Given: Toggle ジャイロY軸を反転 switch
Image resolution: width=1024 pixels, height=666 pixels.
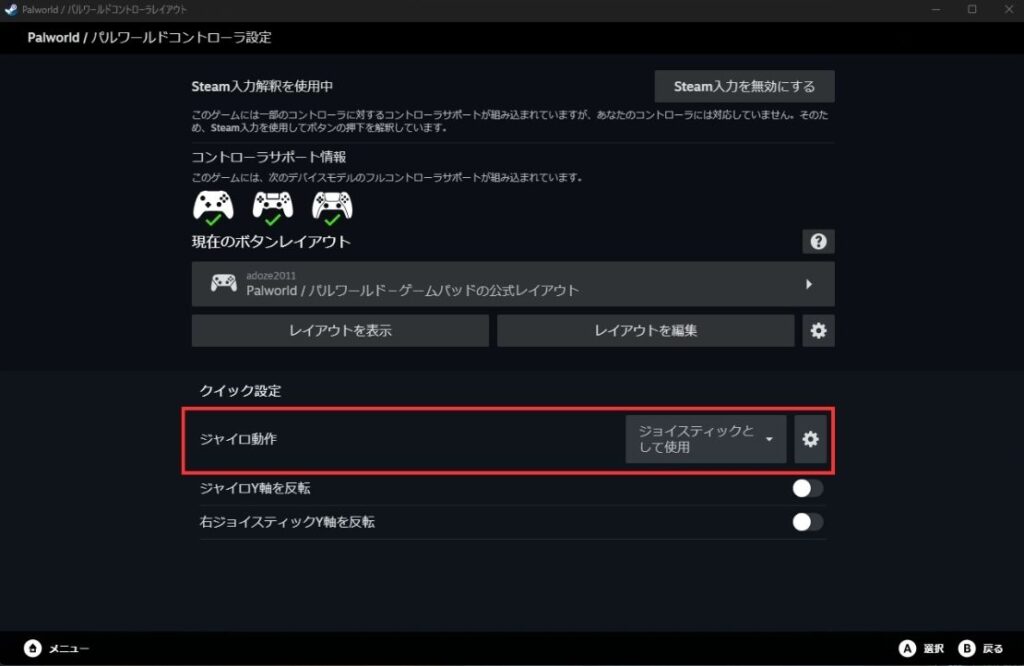Looking at the screenshot, I should (807, 488).
